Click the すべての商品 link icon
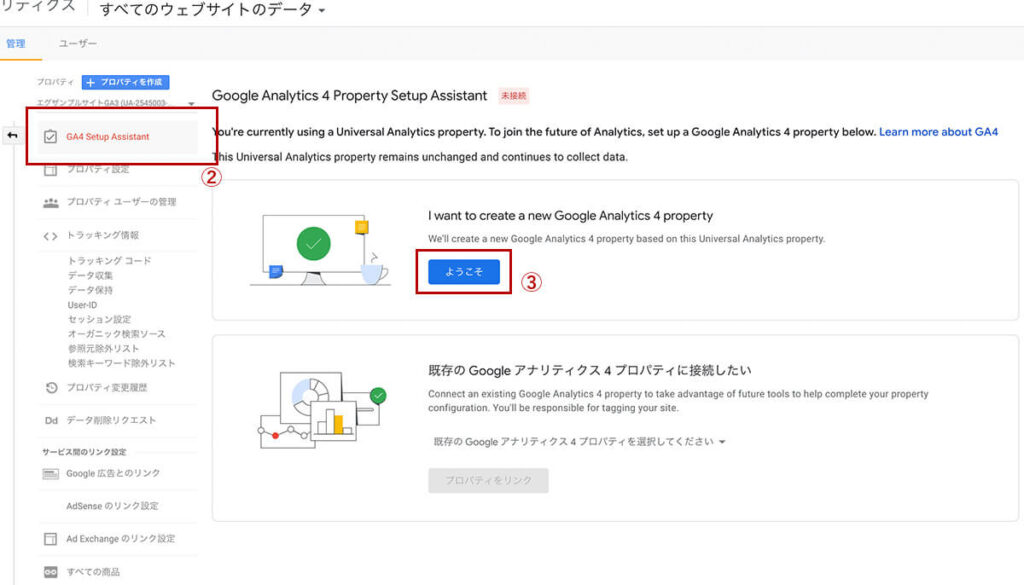This screenshot has width=1024, height=585. (50, 572)
